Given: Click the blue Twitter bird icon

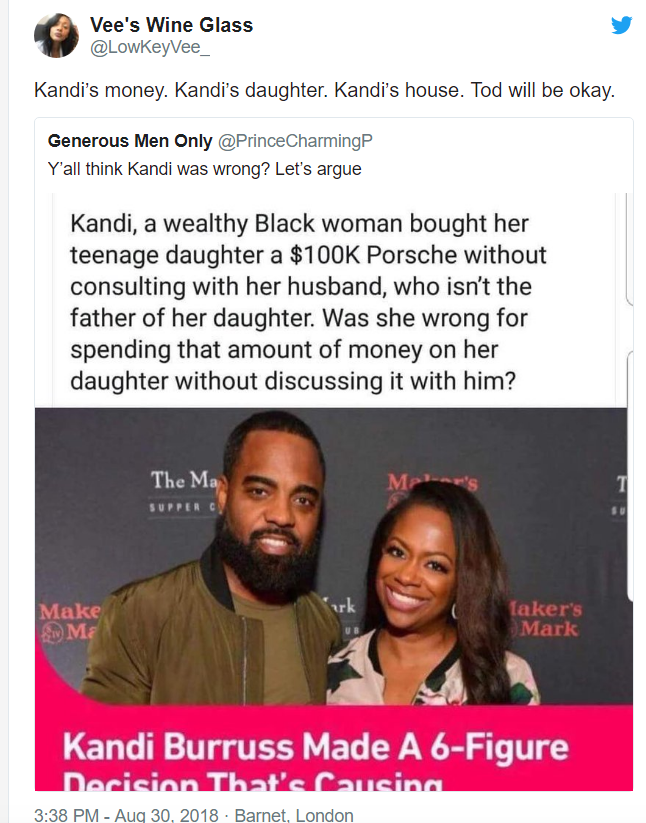Looking at the screenshot, I should click(x=622, y=25).
